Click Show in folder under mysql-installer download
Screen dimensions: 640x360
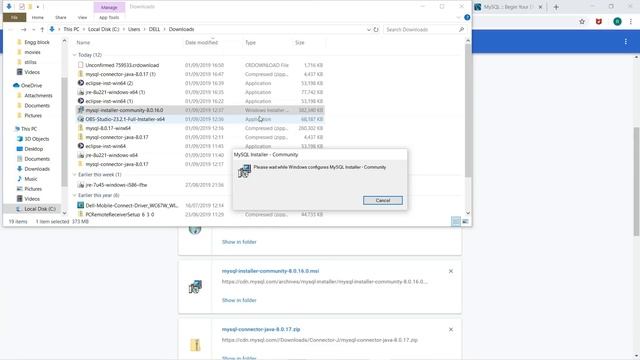point(239,300)
